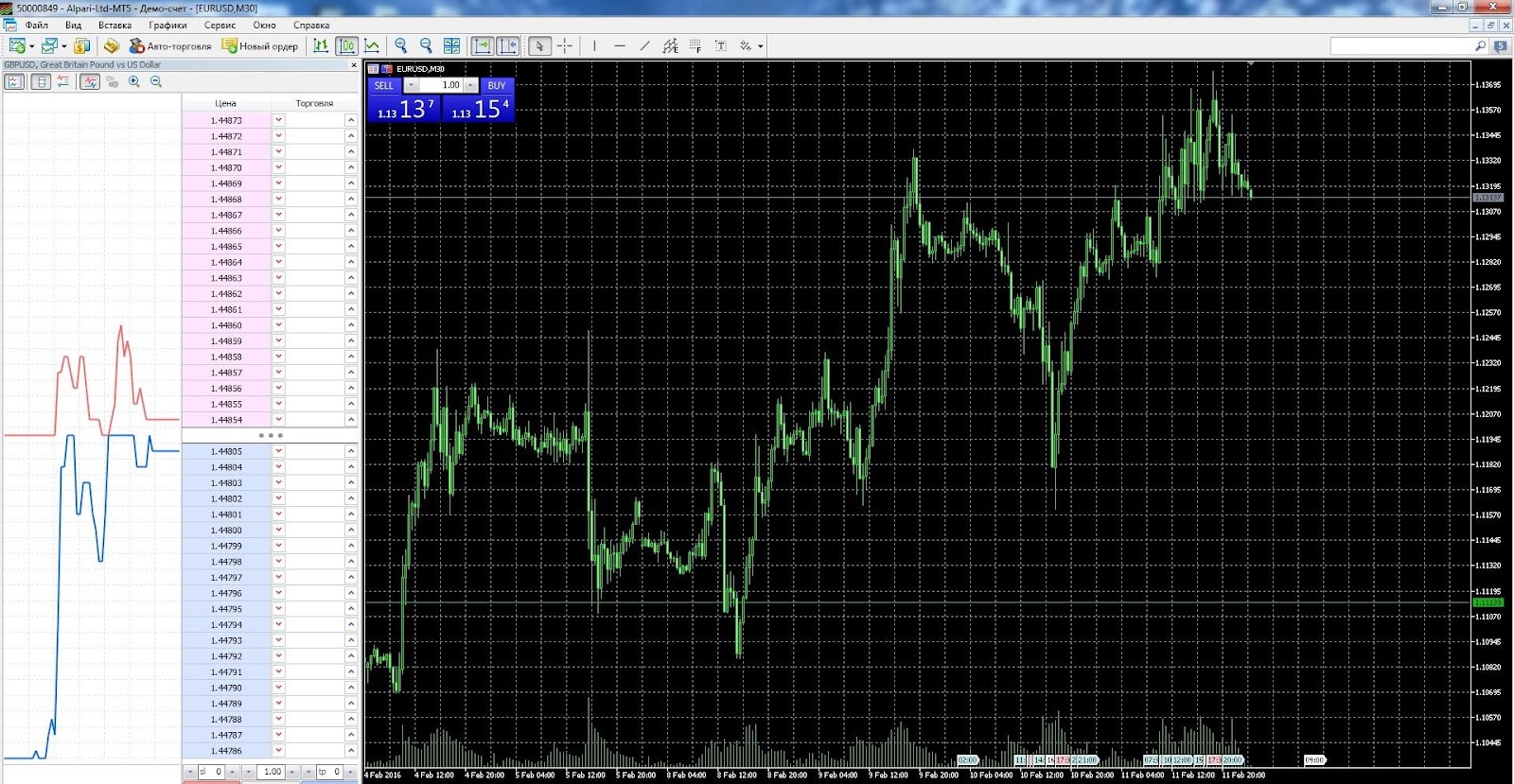Open the graphical objects shapes icon
Image resolution: width=1514 pixels, height=784 pixels.
pos(746,45)
